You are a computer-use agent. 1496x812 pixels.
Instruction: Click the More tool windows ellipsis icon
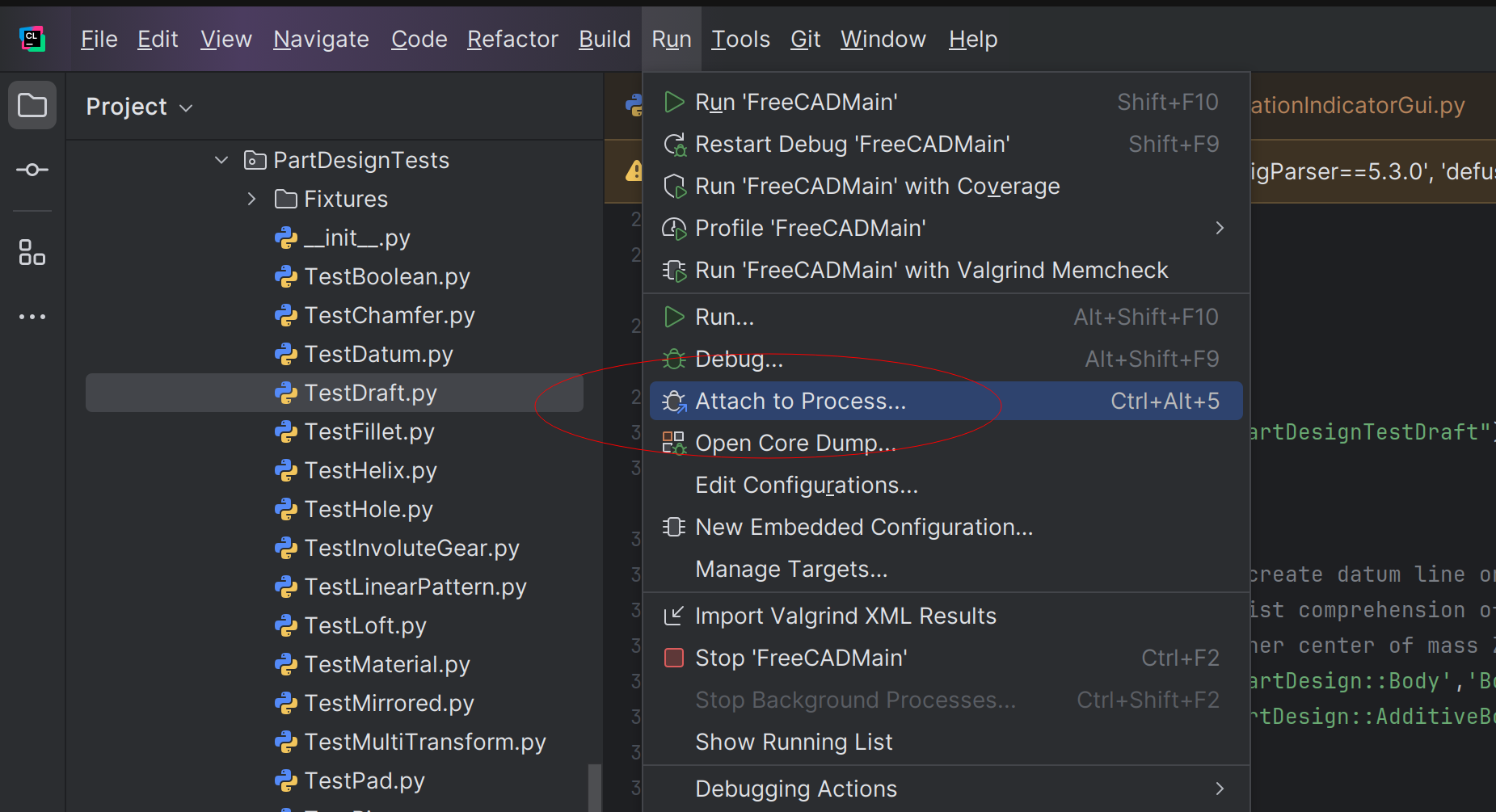pos(32,317)
